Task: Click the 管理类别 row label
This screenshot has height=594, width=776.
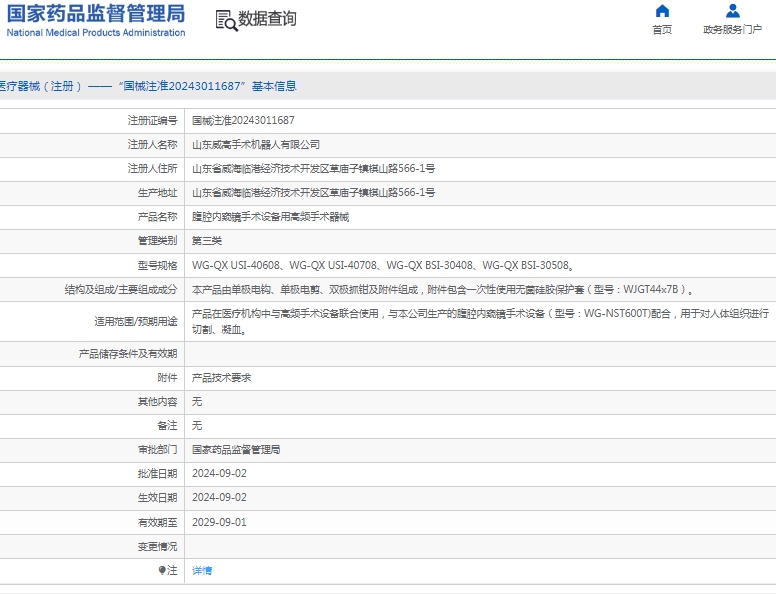Action: click(157, 241)
